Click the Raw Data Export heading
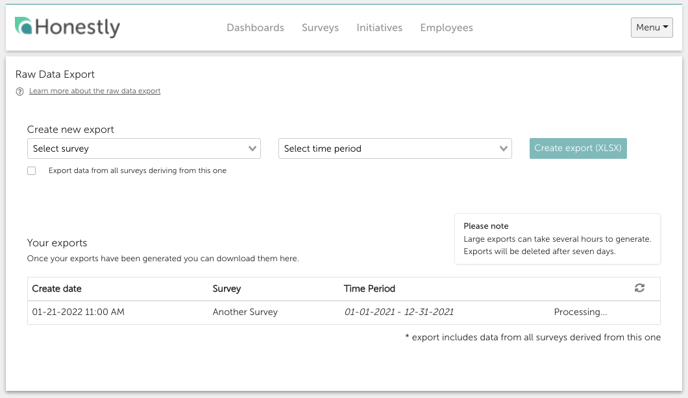This screenshot has width=688, height=398. pyautogui.click(x=55, y=74)
